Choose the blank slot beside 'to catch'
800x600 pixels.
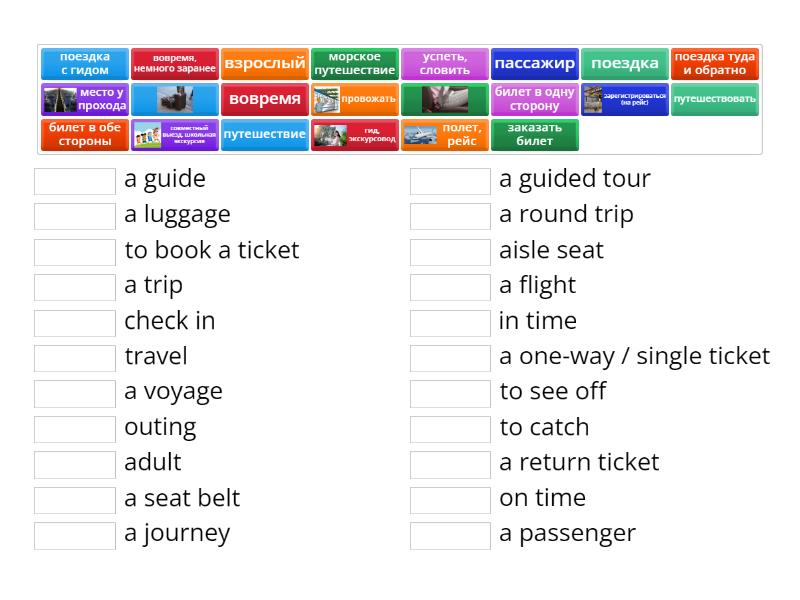tap(450, 429)
